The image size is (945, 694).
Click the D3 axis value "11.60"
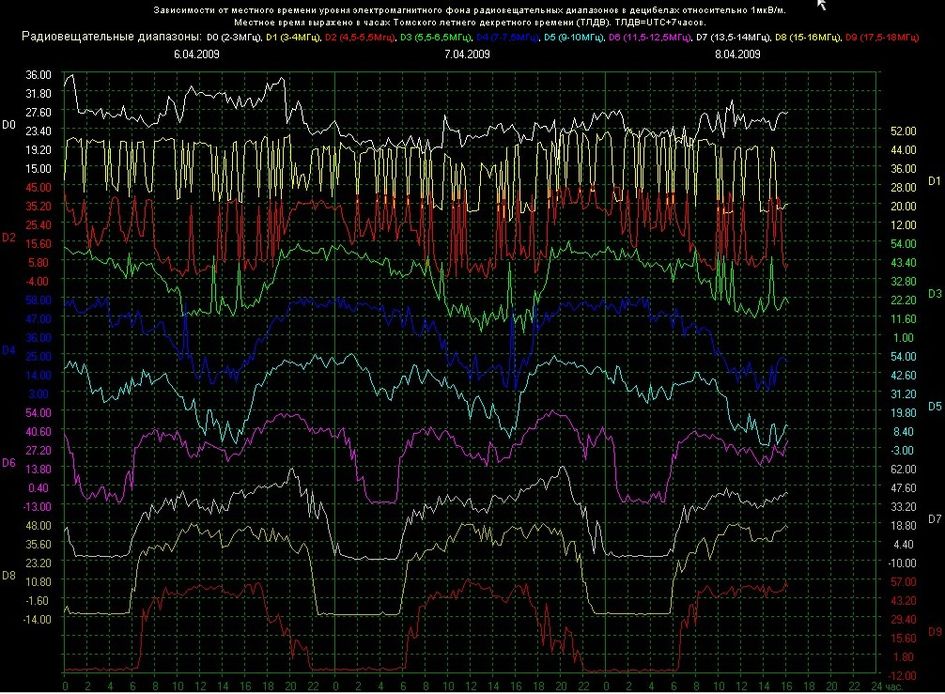point(903,319)
